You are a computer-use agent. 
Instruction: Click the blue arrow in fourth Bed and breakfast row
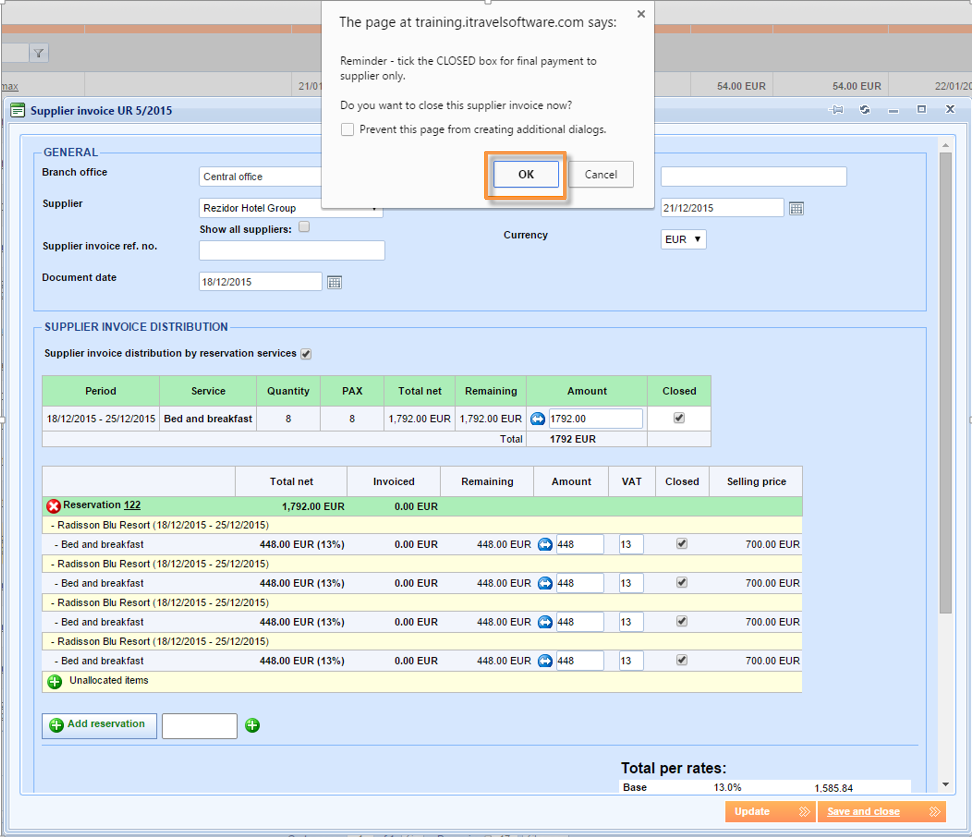[x=545, y=661]
